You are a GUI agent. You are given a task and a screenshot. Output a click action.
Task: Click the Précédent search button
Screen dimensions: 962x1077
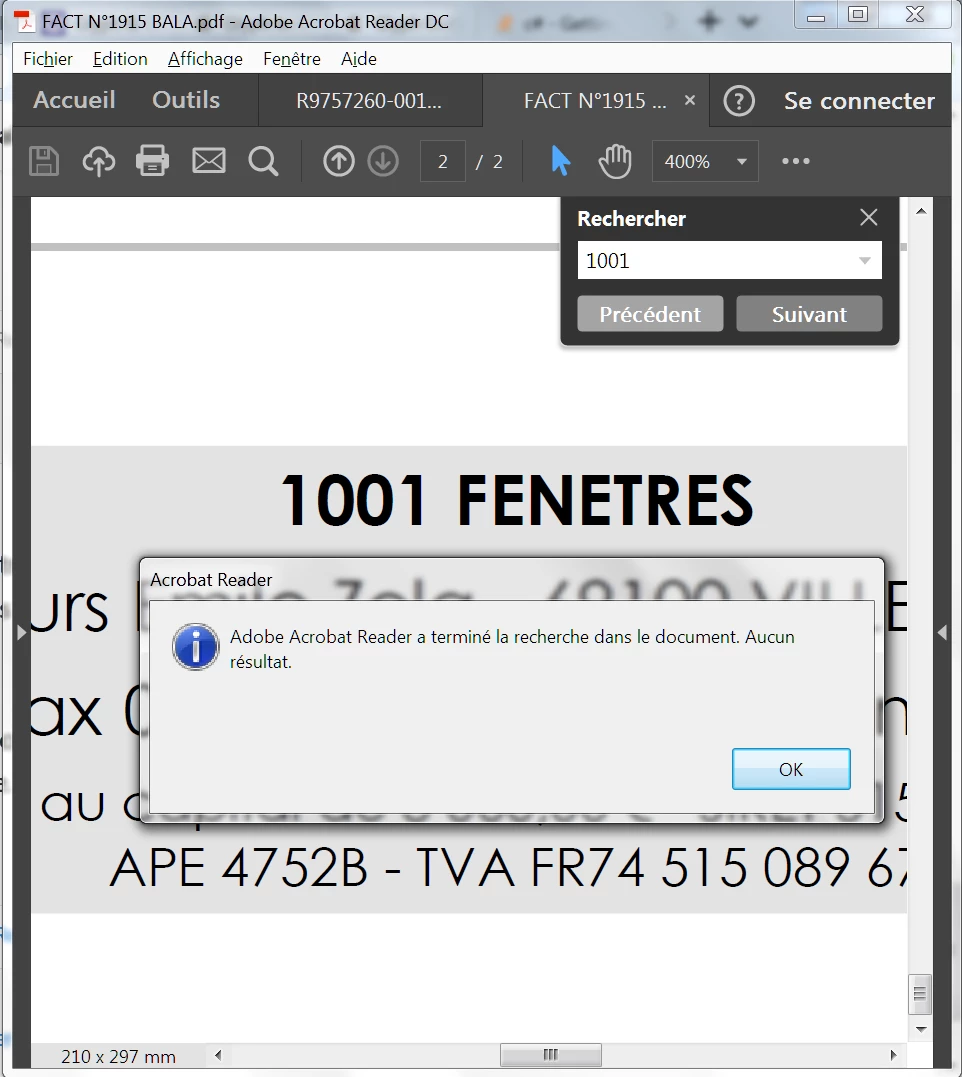[x=650, y=314]
